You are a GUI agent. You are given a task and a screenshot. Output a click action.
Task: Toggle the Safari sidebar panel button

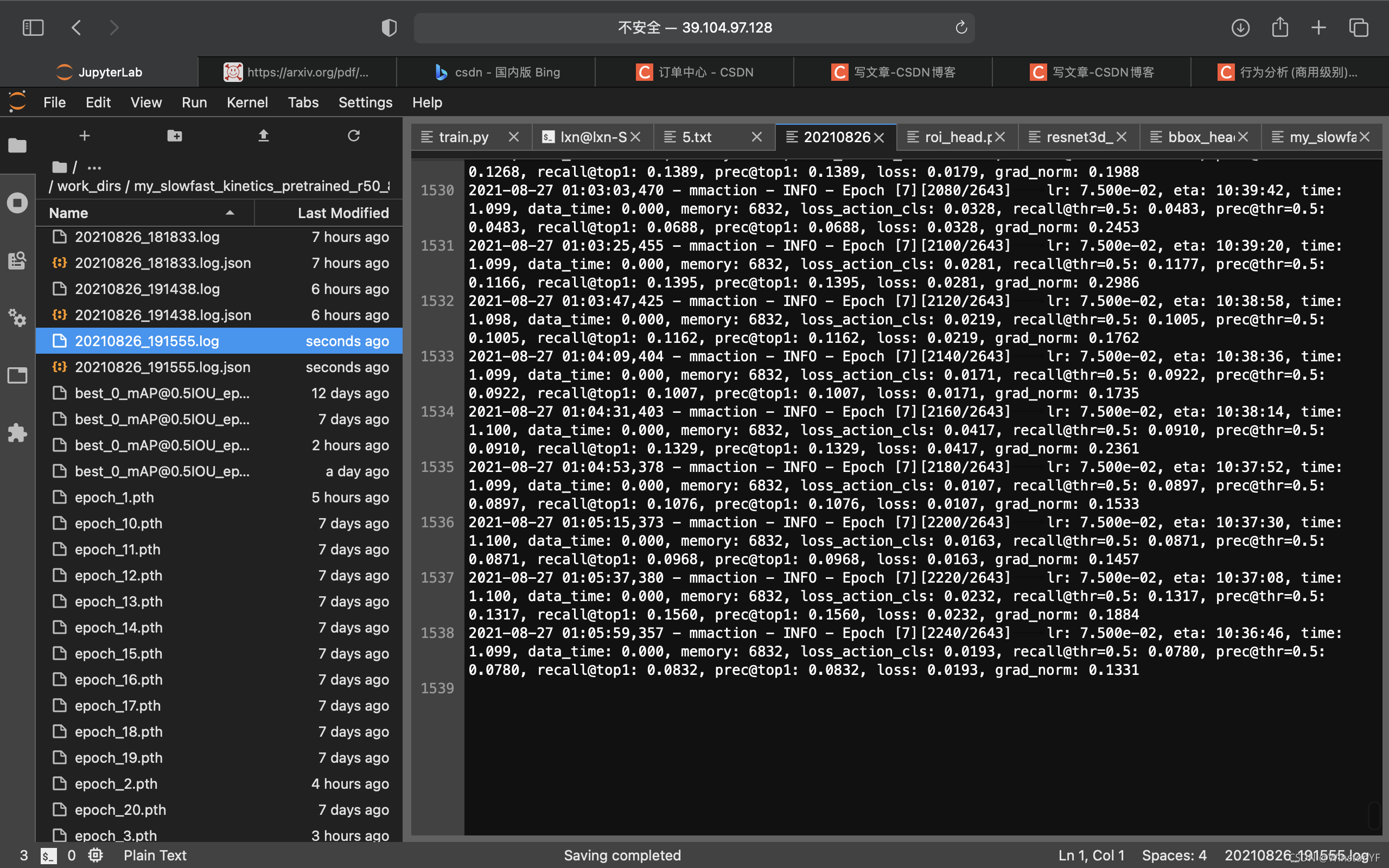[33, 28]
